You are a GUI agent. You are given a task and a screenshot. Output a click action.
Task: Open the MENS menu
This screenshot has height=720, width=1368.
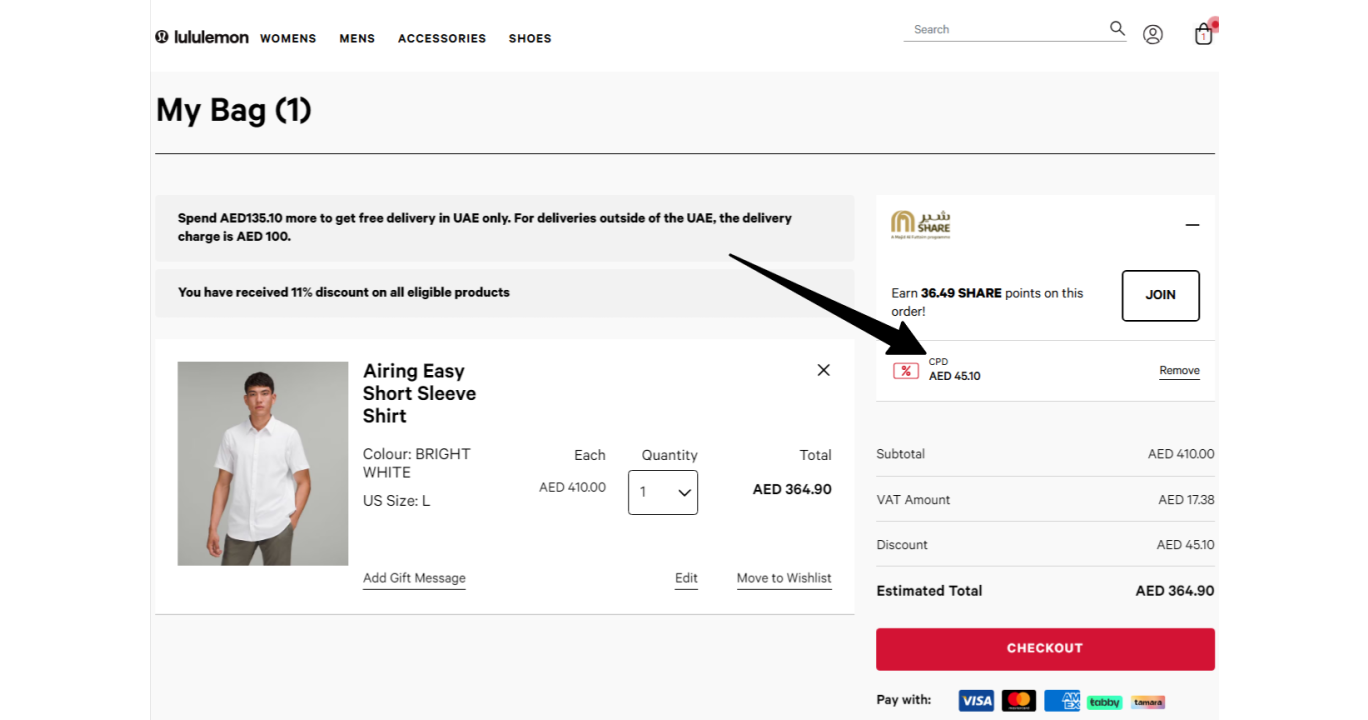(357, 38)
